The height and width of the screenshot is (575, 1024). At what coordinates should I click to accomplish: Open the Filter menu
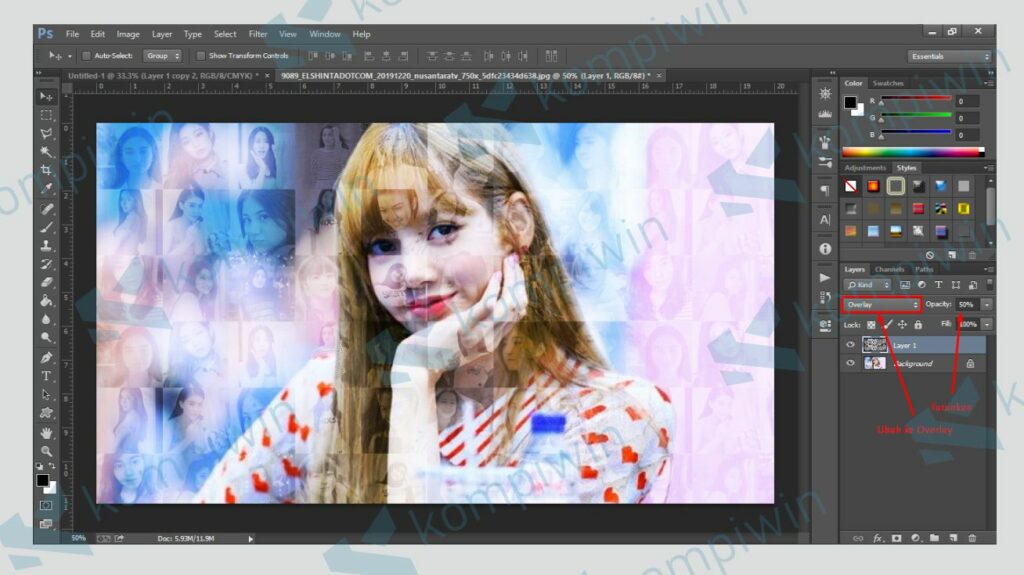click(x=258, y=34)
